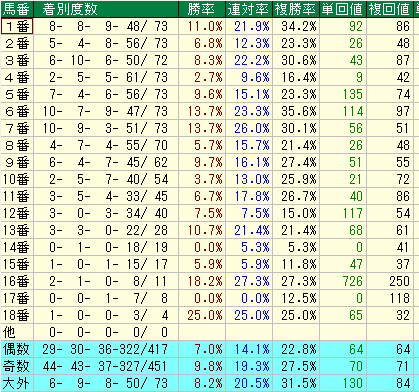This screenshot has height=392, width=419.
Task: Click the 8番 row label
Action: pos(17,145)
